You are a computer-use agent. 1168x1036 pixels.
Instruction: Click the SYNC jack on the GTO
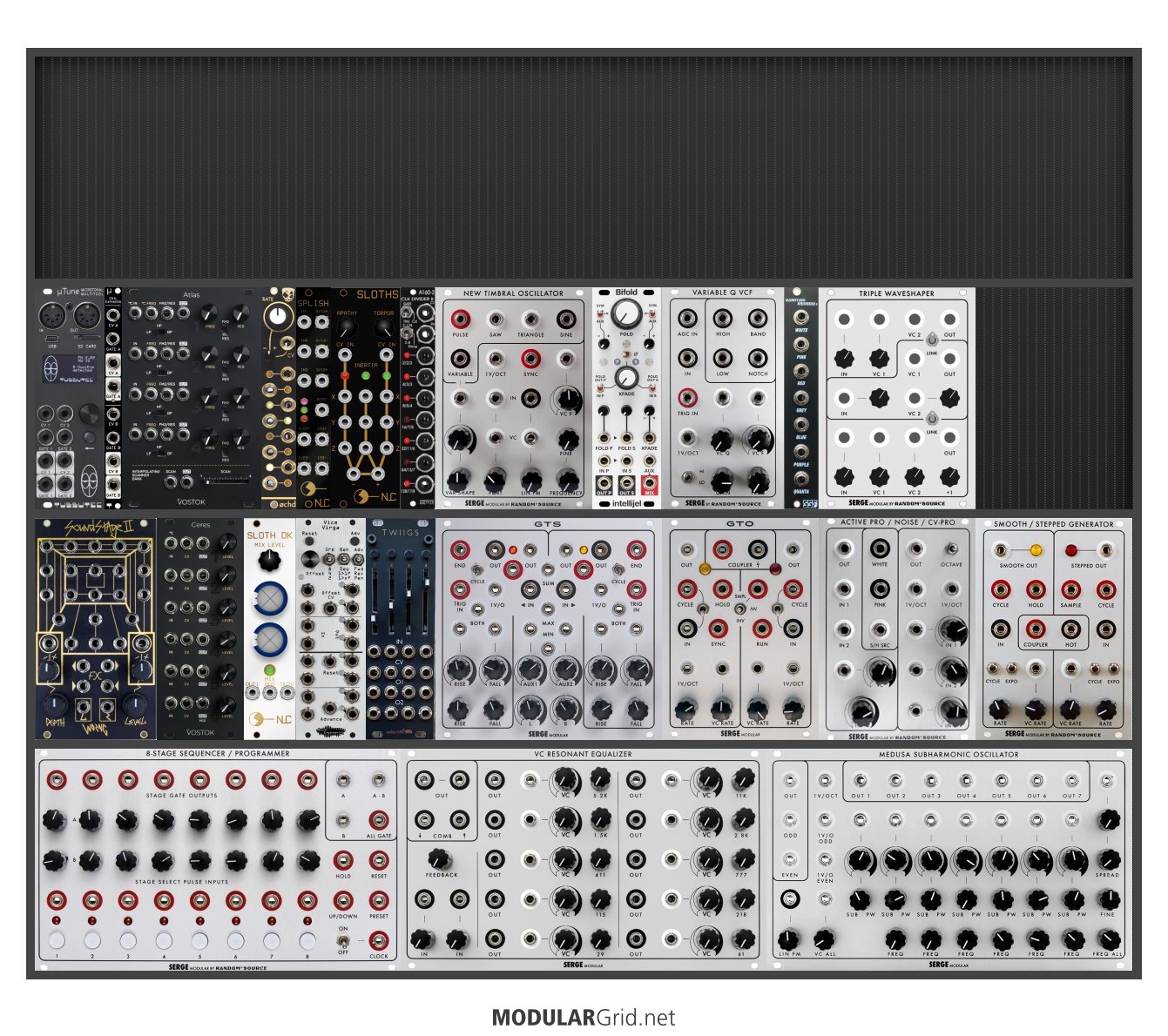click(x=718, y=629)
